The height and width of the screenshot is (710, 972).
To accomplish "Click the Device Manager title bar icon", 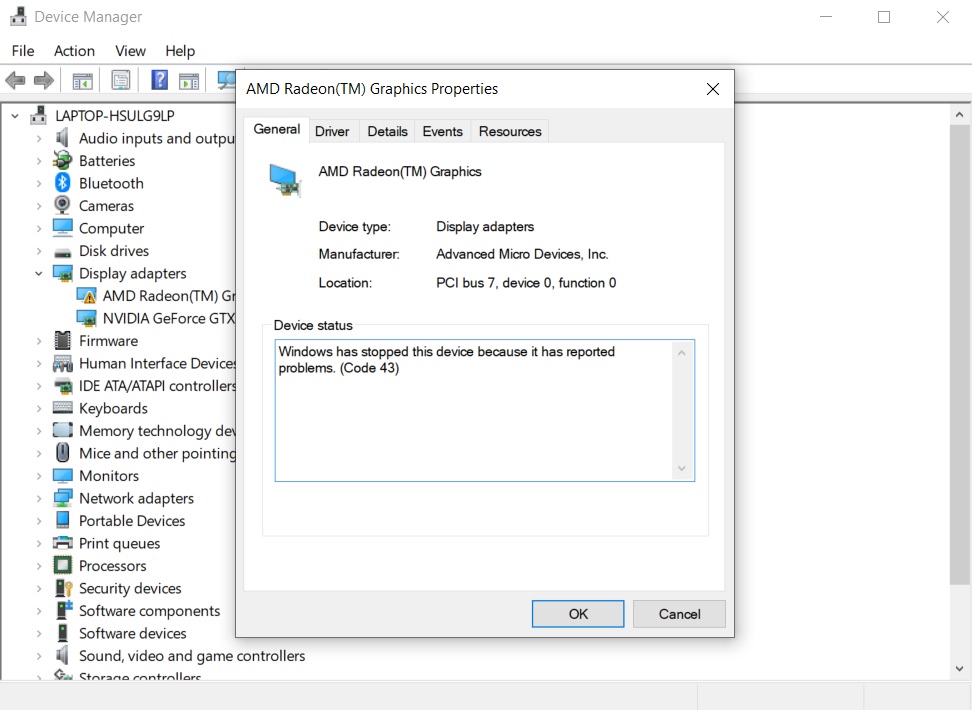I will [19, 17].
